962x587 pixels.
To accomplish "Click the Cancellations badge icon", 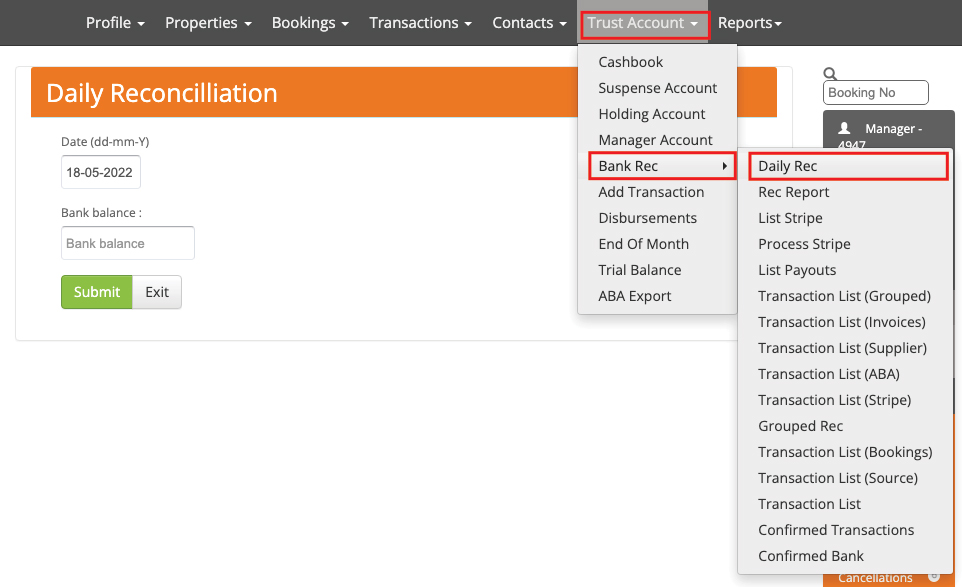I will point(933,577).
